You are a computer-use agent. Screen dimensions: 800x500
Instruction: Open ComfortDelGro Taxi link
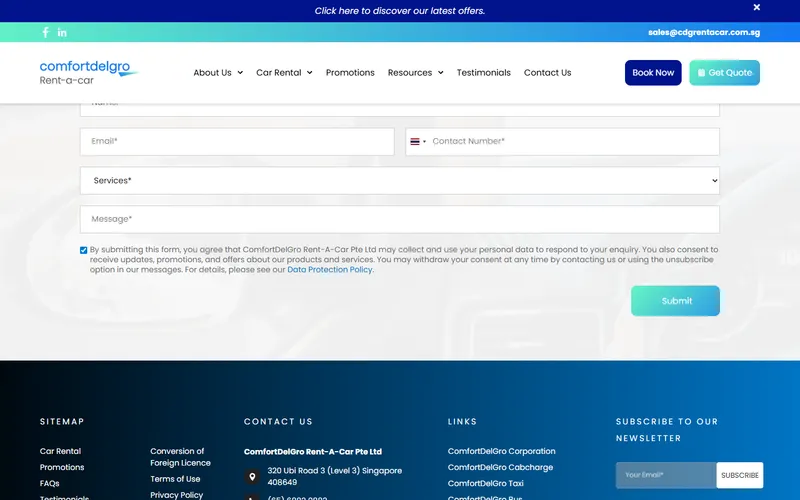[x=486, y=483]
